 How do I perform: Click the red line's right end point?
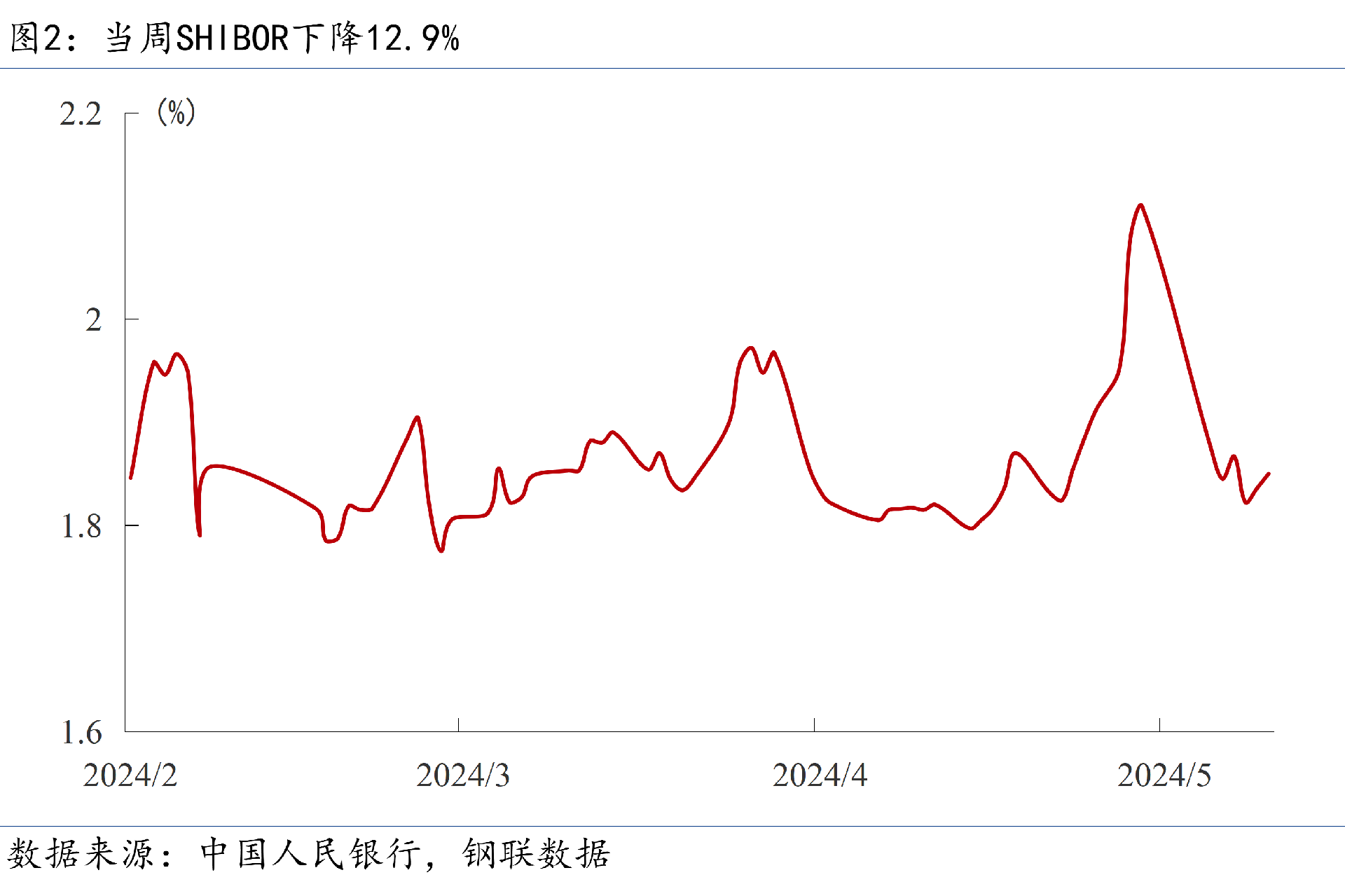[1269, 474]
